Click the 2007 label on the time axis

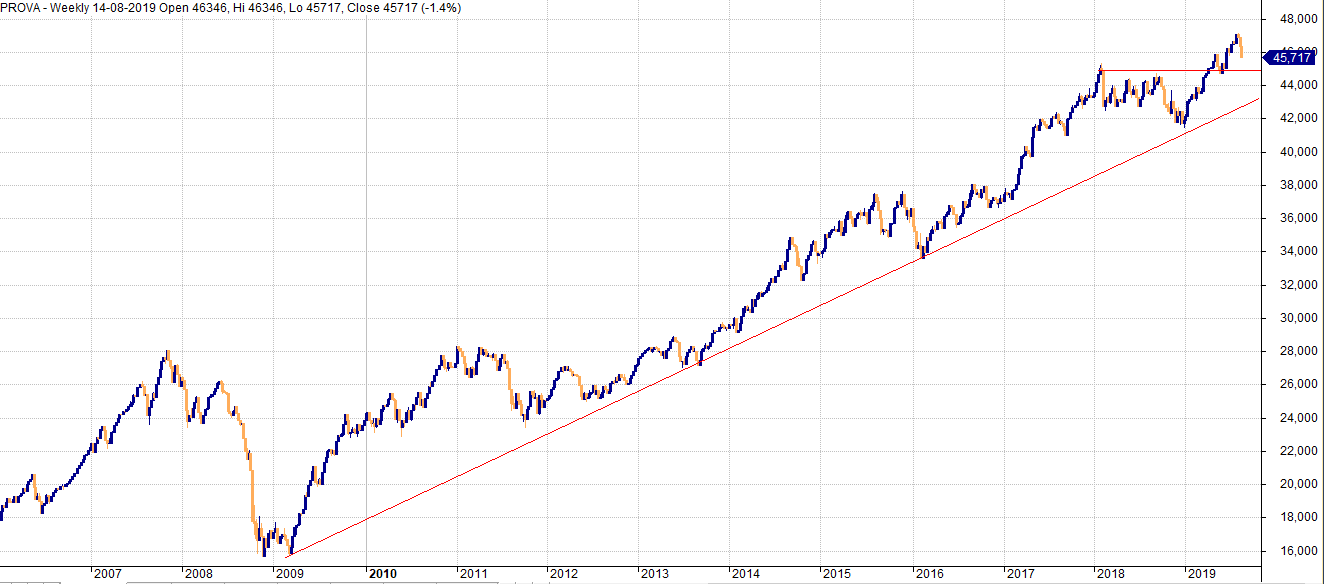point(106,574)
